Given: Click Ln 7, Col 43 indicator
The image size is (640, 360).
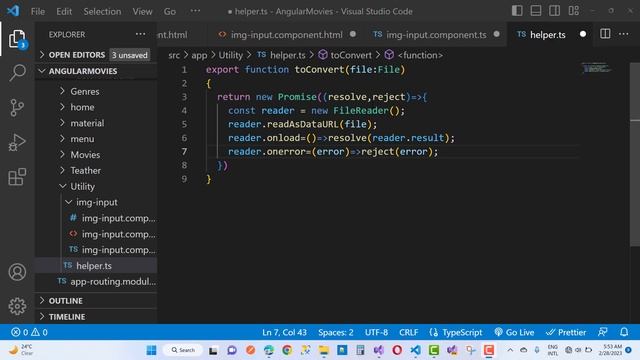Looking at the screenshot, I should coord(284,332).
